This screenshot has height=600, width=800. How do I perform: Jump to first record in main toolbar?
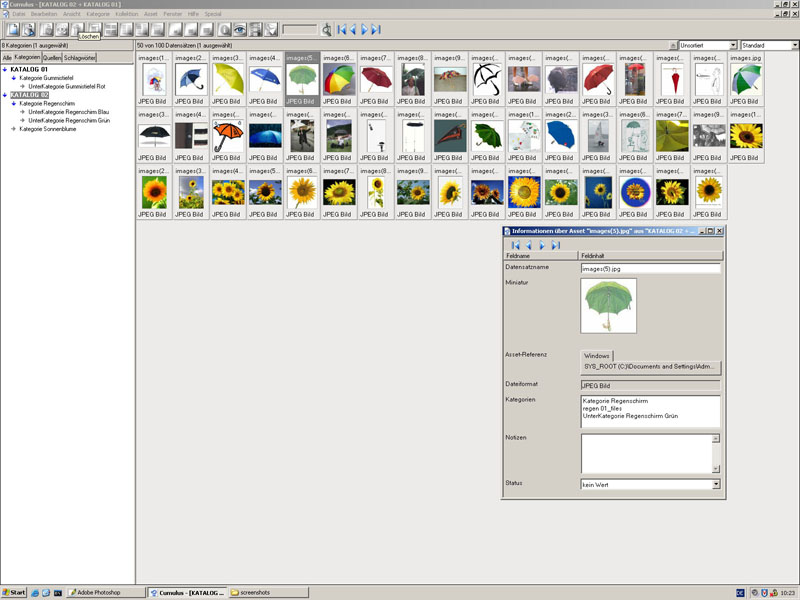point(341,30)
